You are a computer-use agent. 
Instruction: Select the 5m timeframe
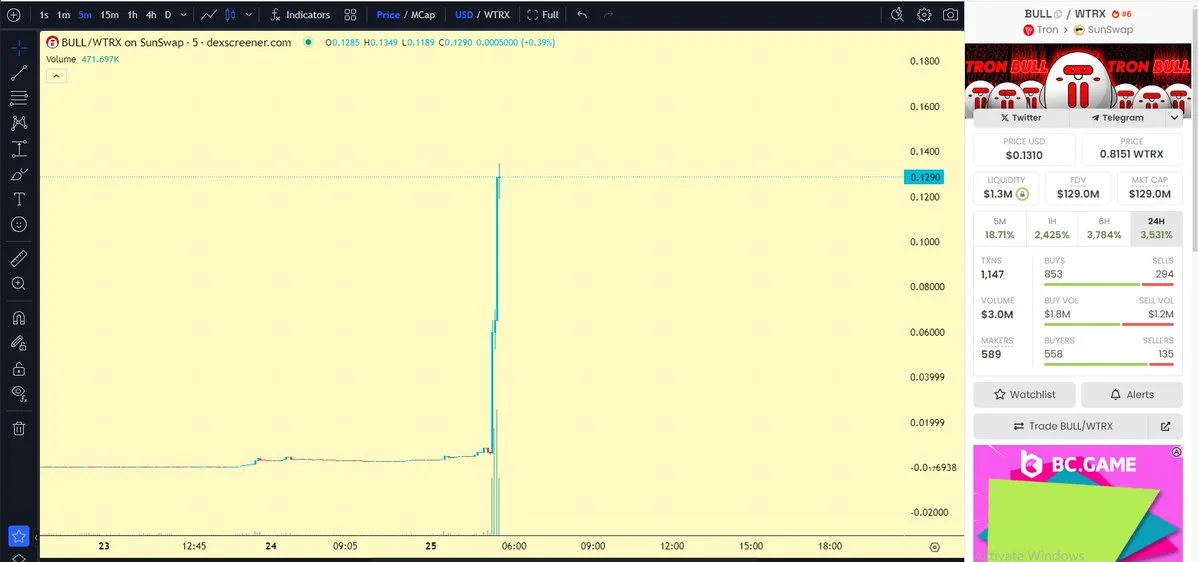(85, 15)
